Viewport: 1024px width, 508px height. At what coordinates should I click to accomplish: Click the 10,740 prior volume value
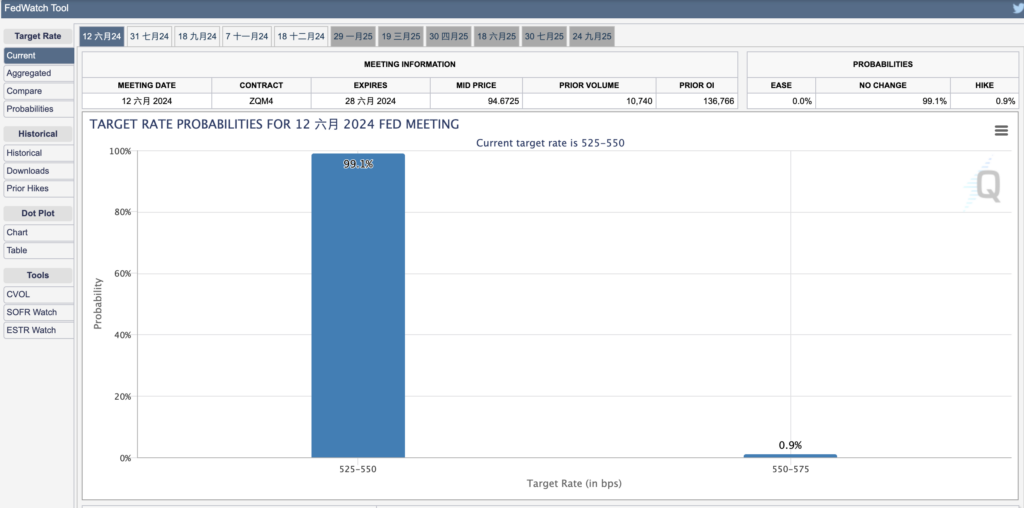click(589, 101)
